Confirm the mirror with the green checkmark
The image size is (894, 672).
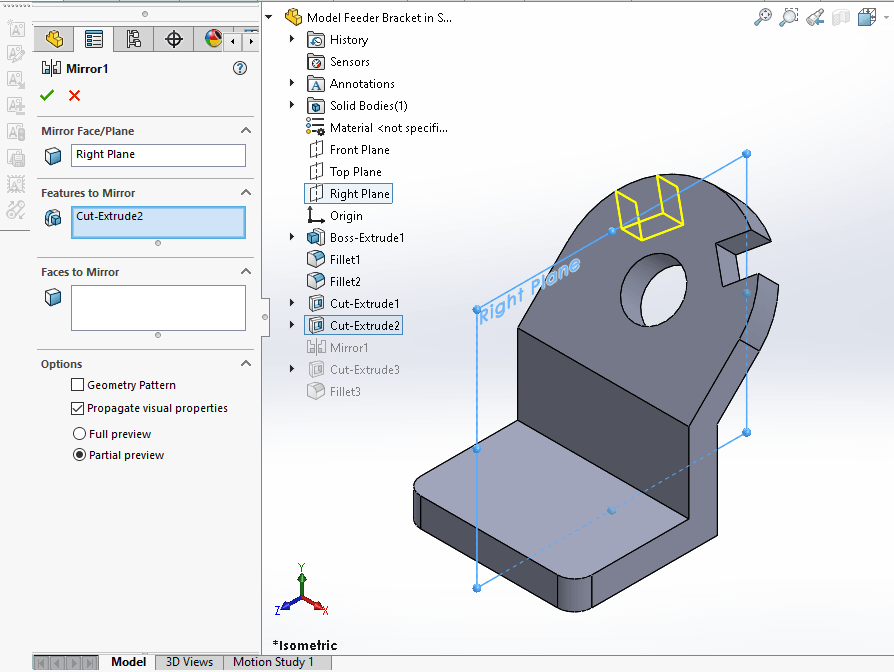click(x=46, y=94)
